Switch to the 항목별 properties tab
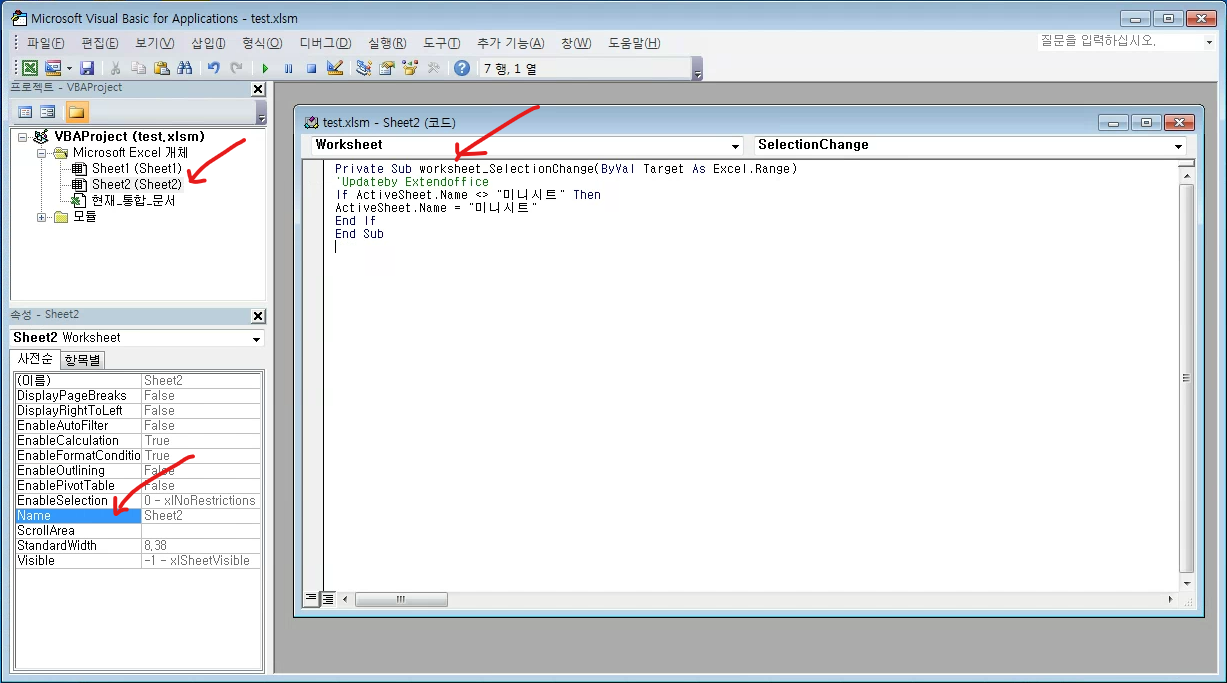1227x683 pixels. pos(82,360)
